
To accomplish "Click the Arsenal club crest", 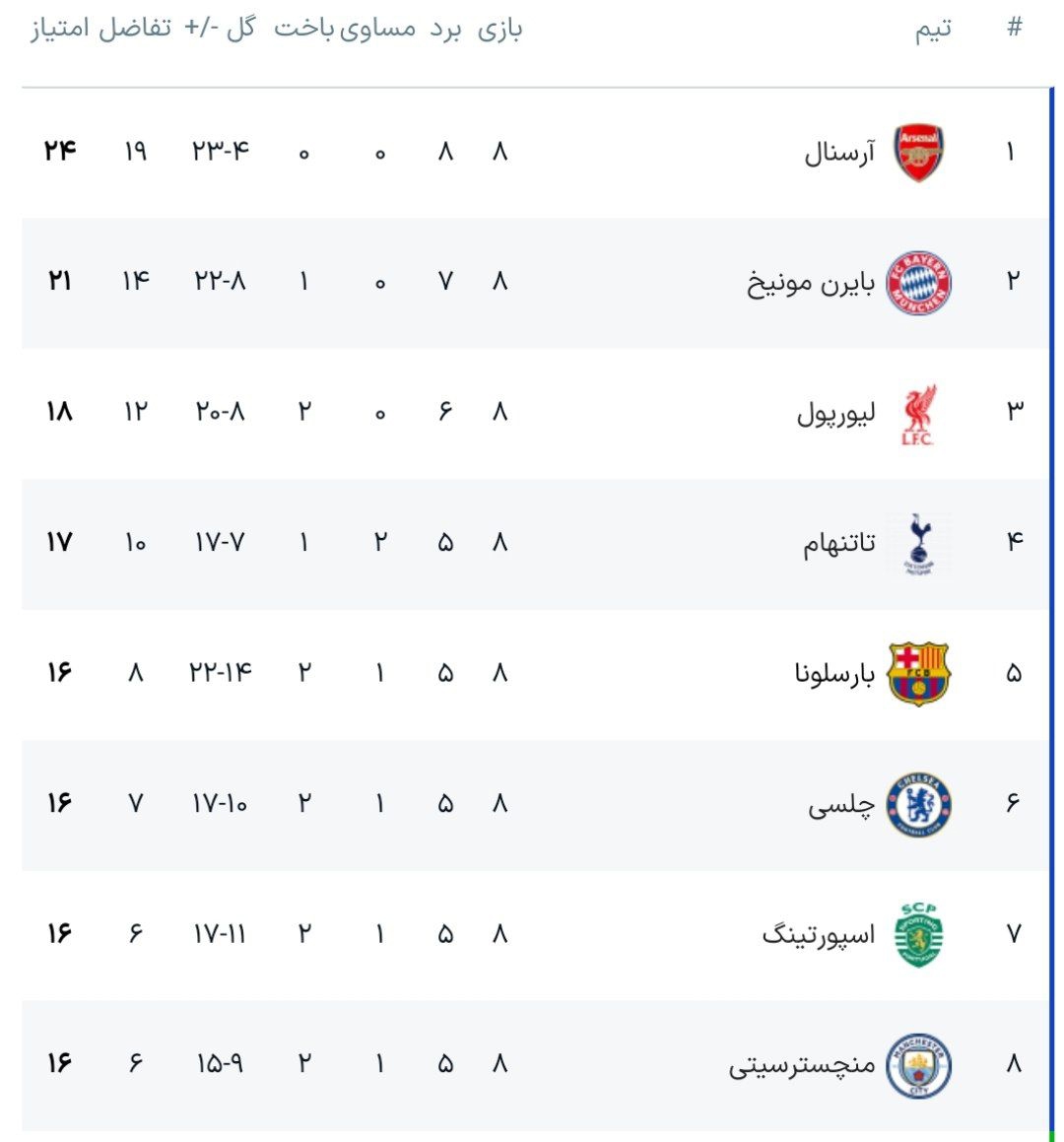I will click(918, 154).
